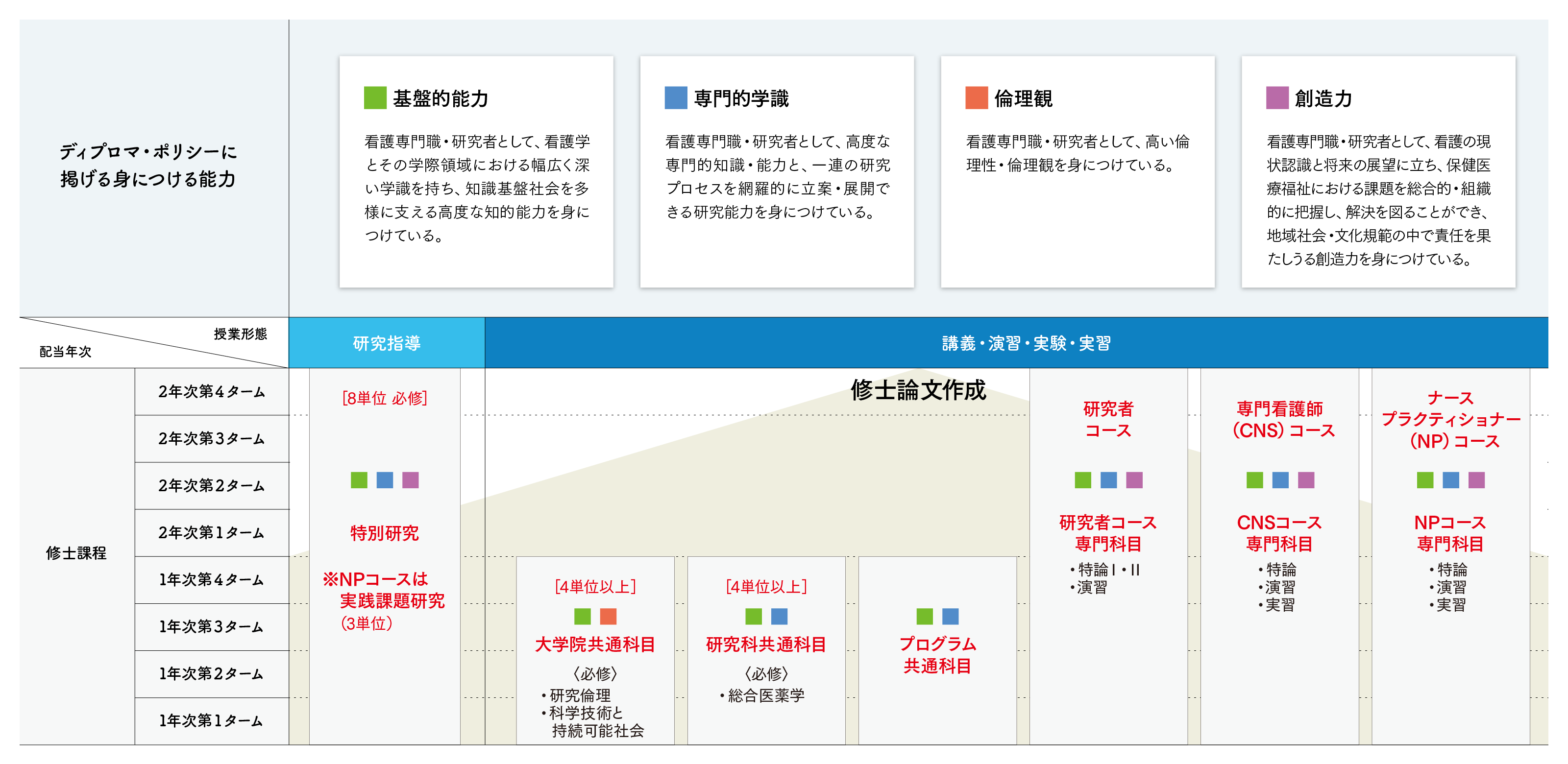Click the 特別研究 red heading
This screenshot has width=1568, height=764.
click(x=384, y=533)
